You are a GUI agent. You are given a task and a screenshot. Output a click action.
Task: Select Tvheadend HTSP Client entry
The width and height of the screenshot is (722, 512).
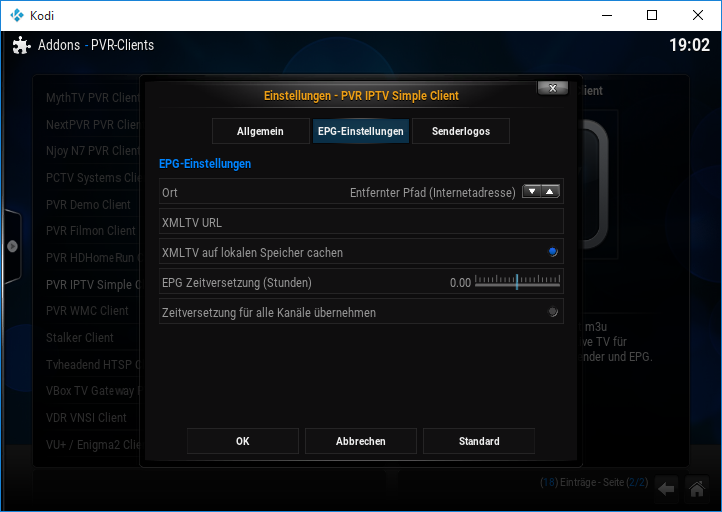coord(93,365)
